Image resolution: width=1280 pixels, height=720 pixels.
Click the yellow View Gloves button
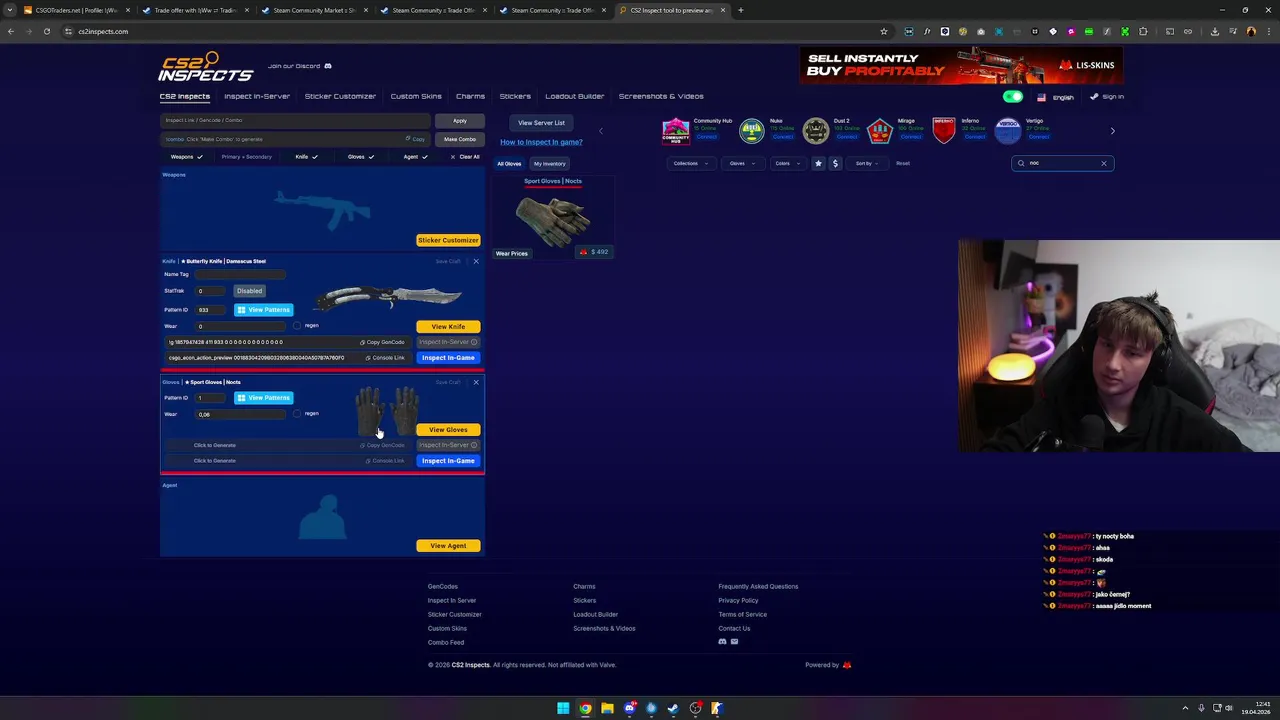[448, 430]
